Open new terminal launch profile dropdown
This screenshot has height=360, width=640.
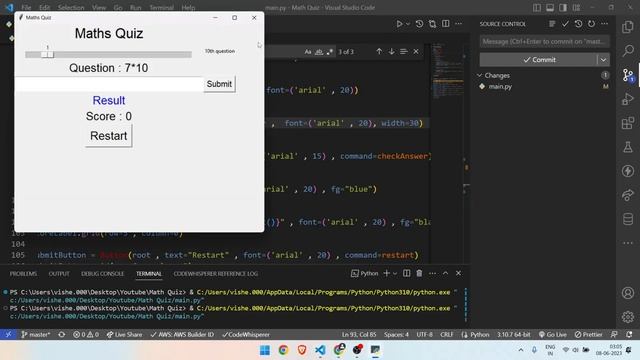395,273
